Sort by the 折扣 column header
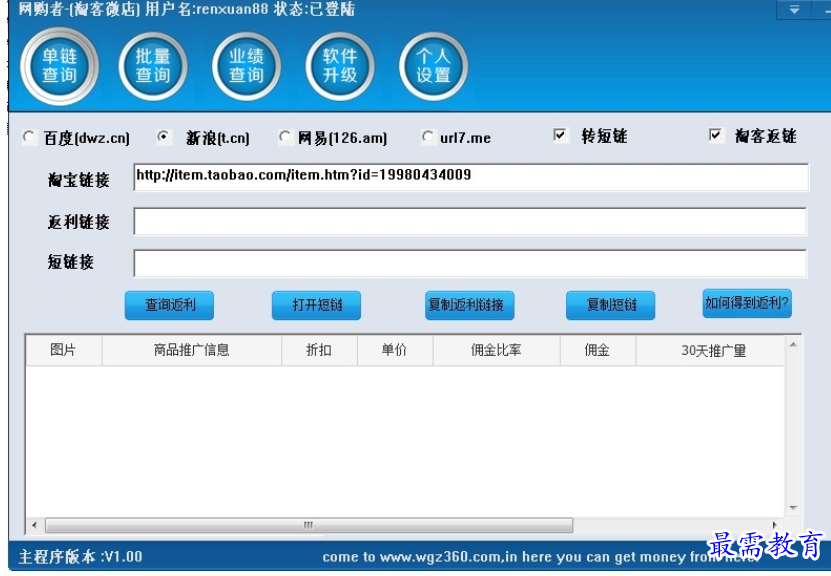831x576 pixels. pos(320,350)
